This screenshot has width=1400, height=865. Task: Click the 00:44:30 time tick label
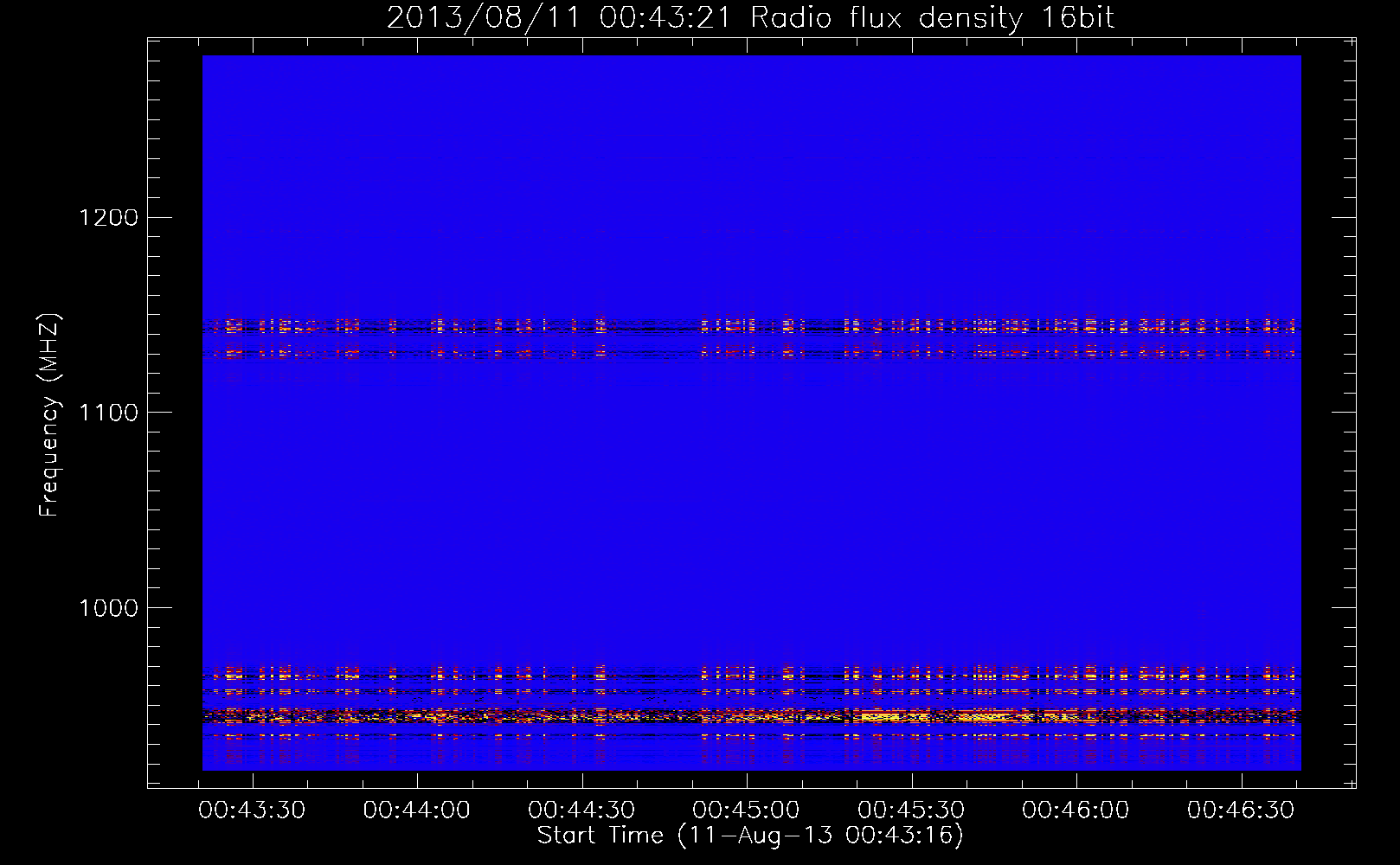(x=581, y=811)
